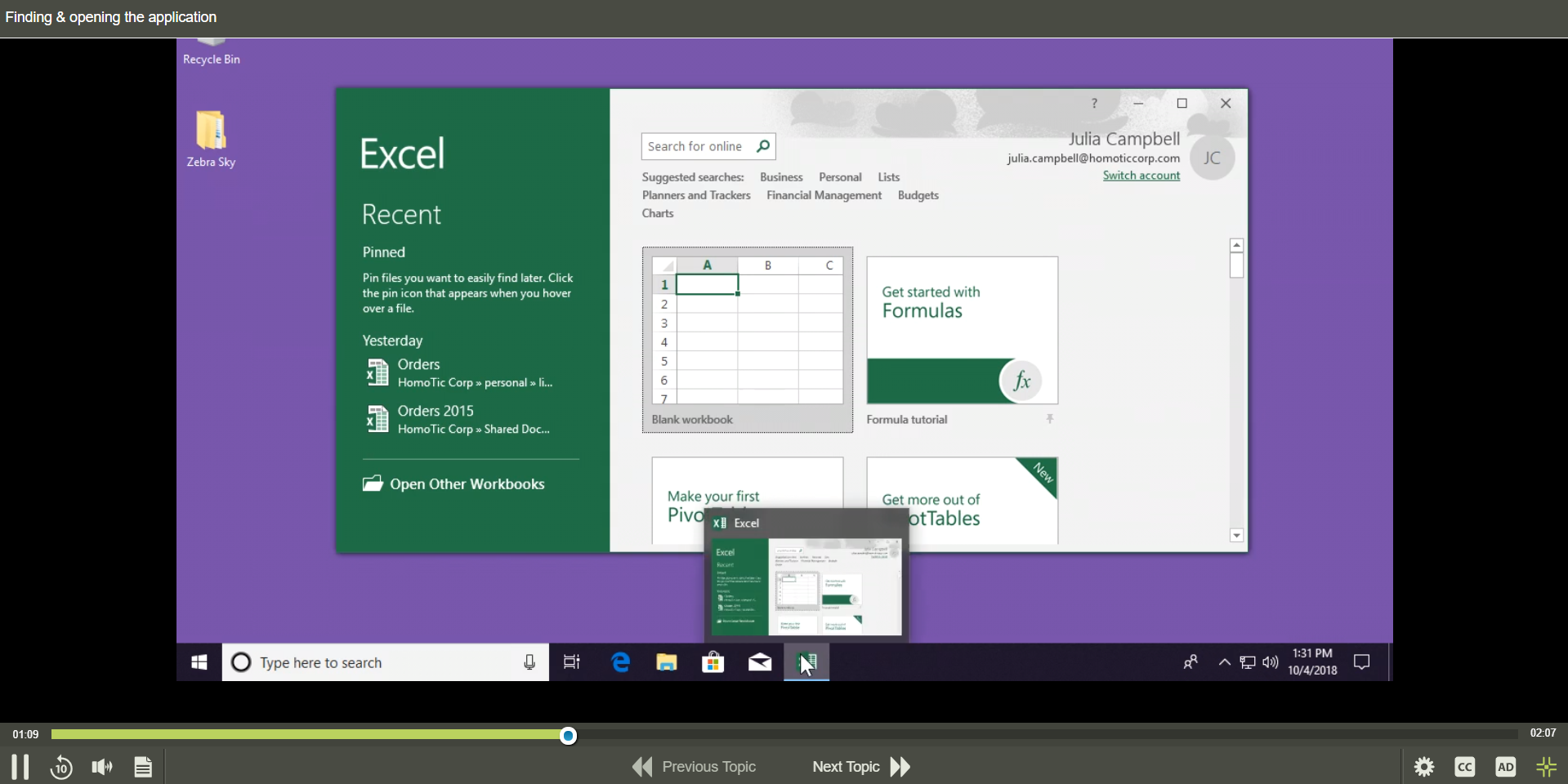The width and height of the screenshot is (1568, 784).
Task: Open the player settings gear
Action: coord(1423,766)
